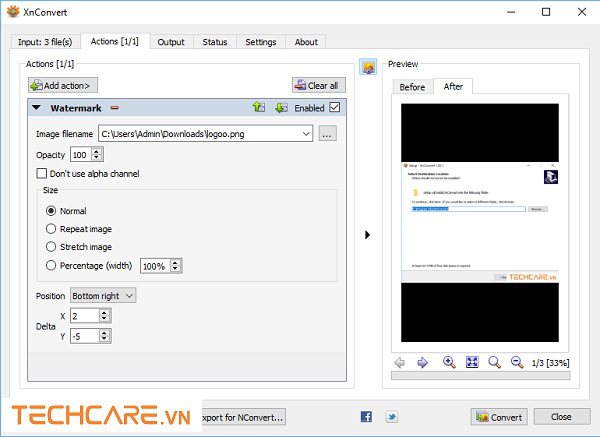Open the Facebook link icon
The width and height of the screenshot is (600, 437).
point(366,416)
